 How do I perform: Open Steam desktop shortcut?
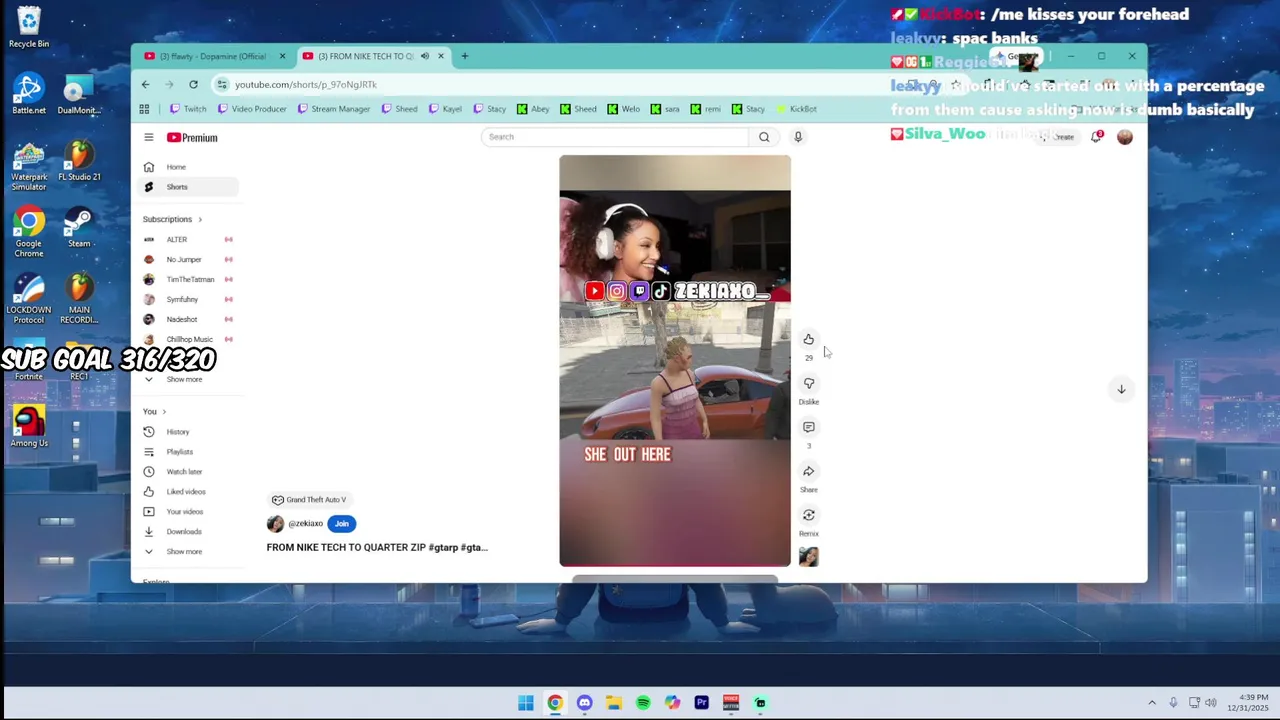pyautogui.click(x=79, y=227)
